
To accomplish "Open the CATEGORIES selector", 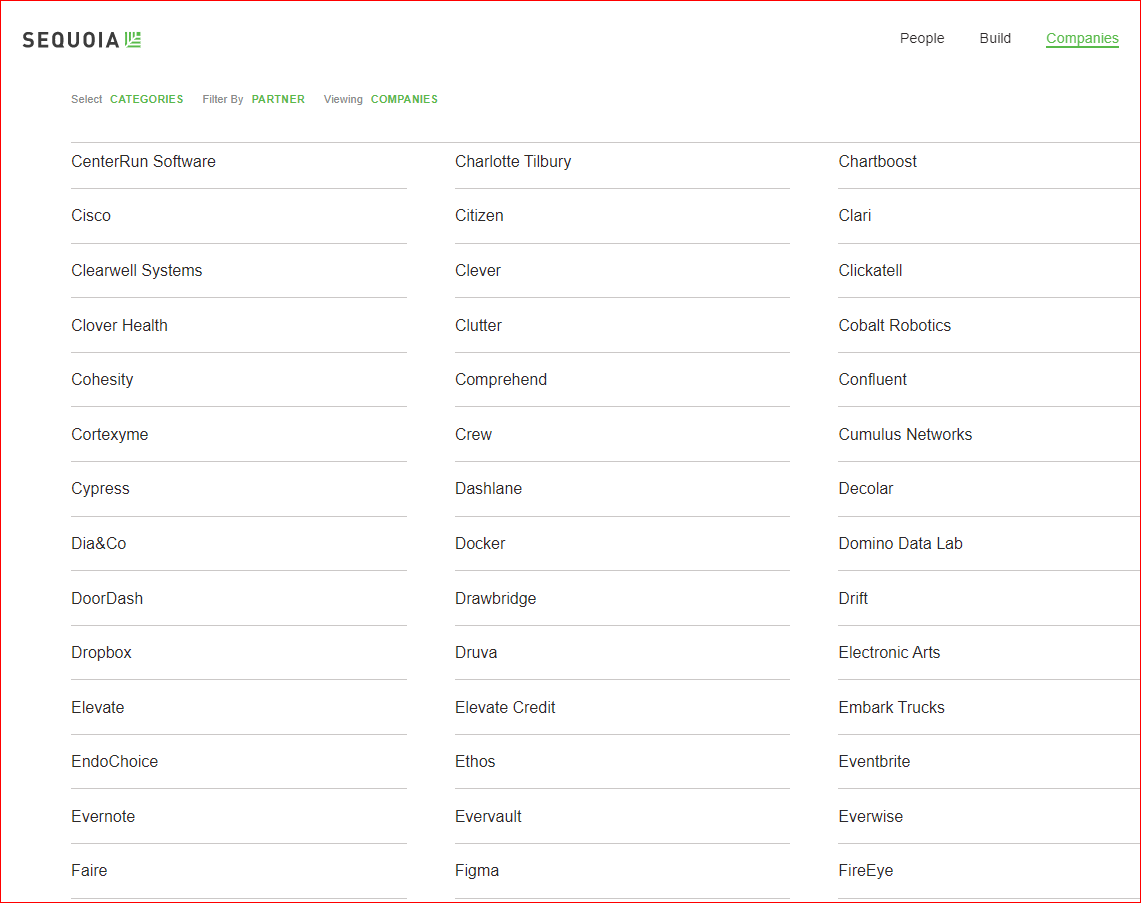I will pos(146,99).
